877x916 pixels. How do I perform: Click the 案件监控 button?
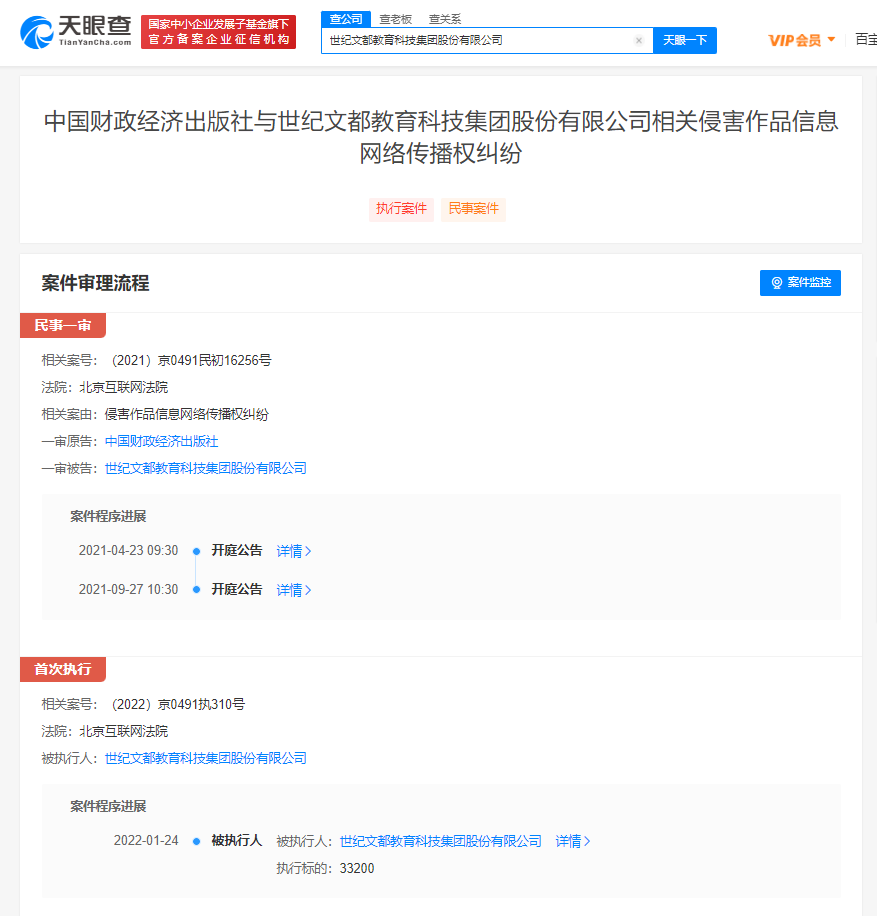pos(800,283)
